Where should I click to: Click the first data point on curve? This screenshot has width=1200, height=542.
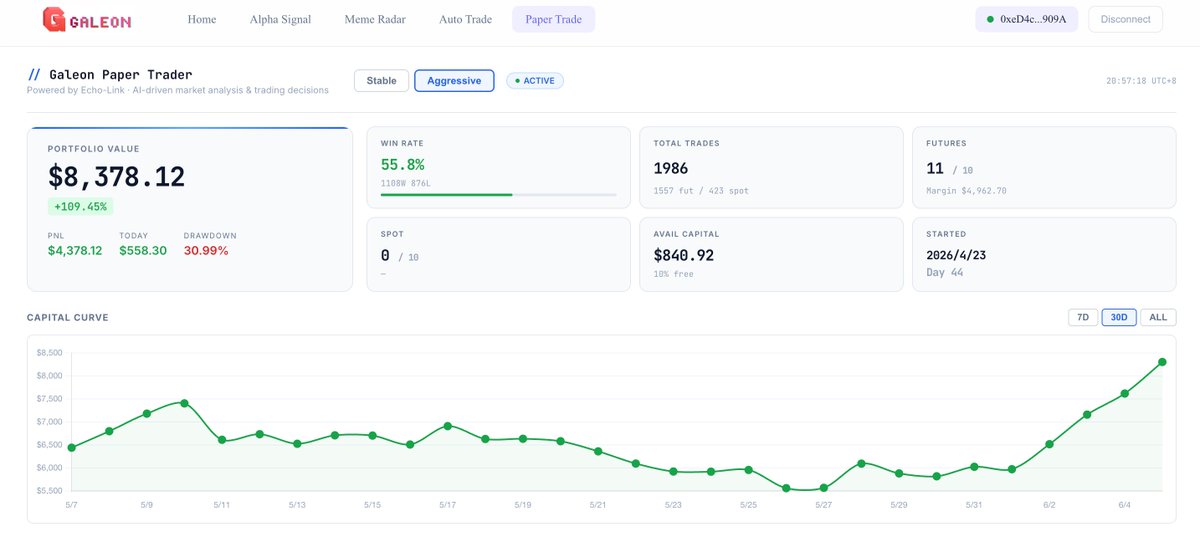(71, 447)
